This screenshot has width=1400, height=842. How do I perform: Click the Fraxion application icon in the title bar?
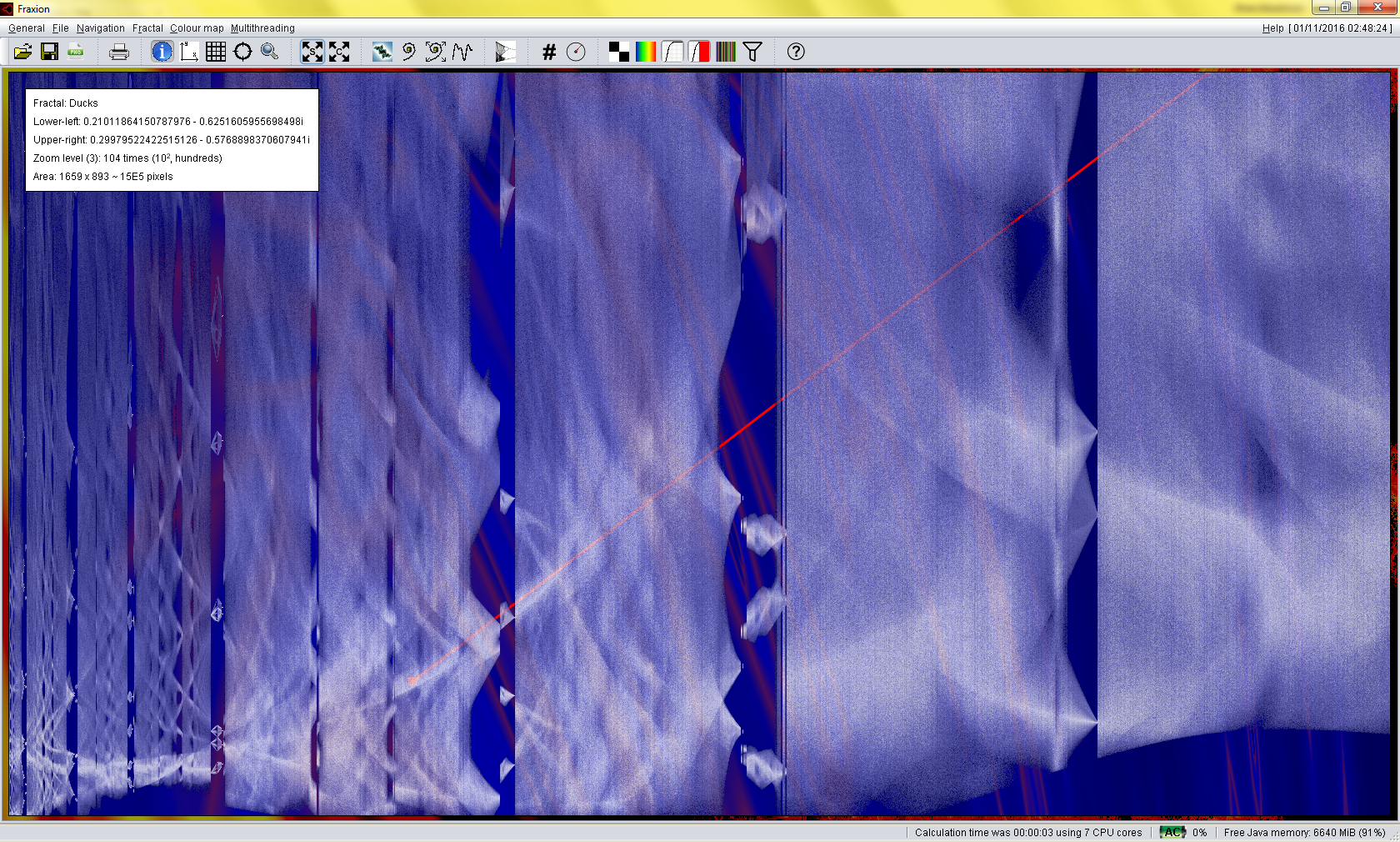7,8
